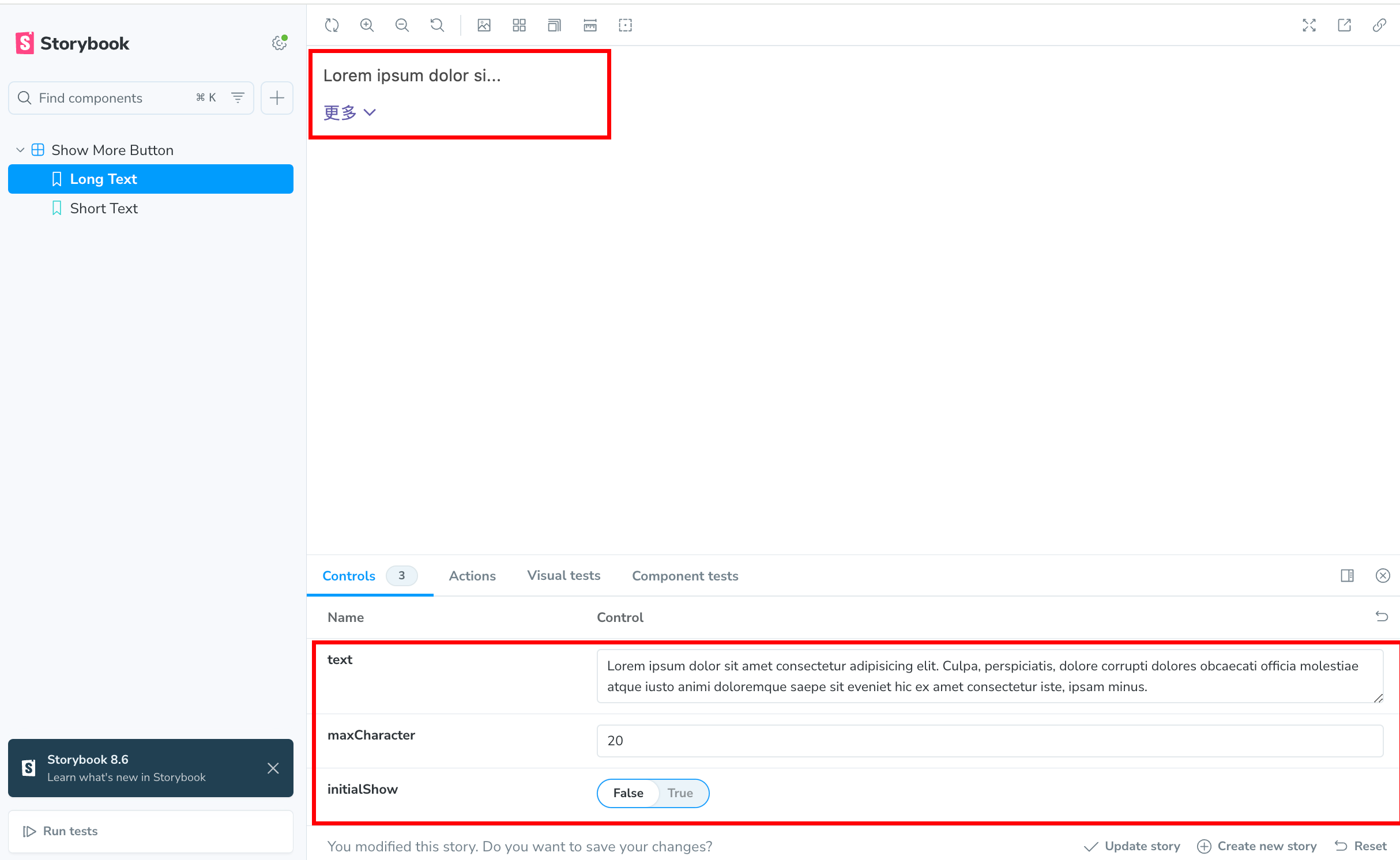Go full screen with the expand icon
Image resolution: width=1400 pixels, height=860 pixels.
click(x=1309, y=25)
